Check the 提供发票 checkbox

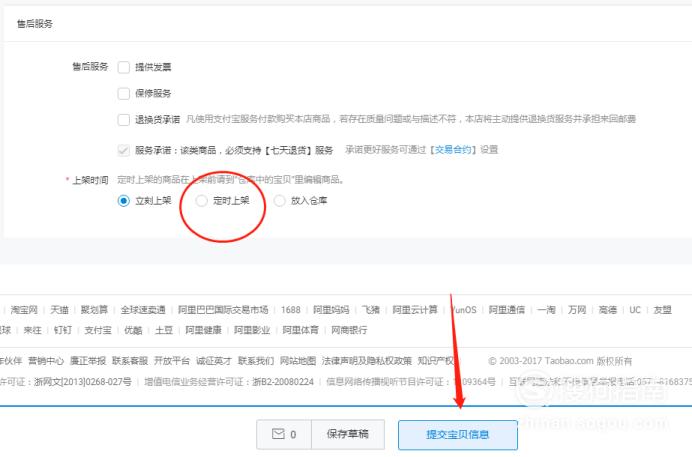pos(124,67)
